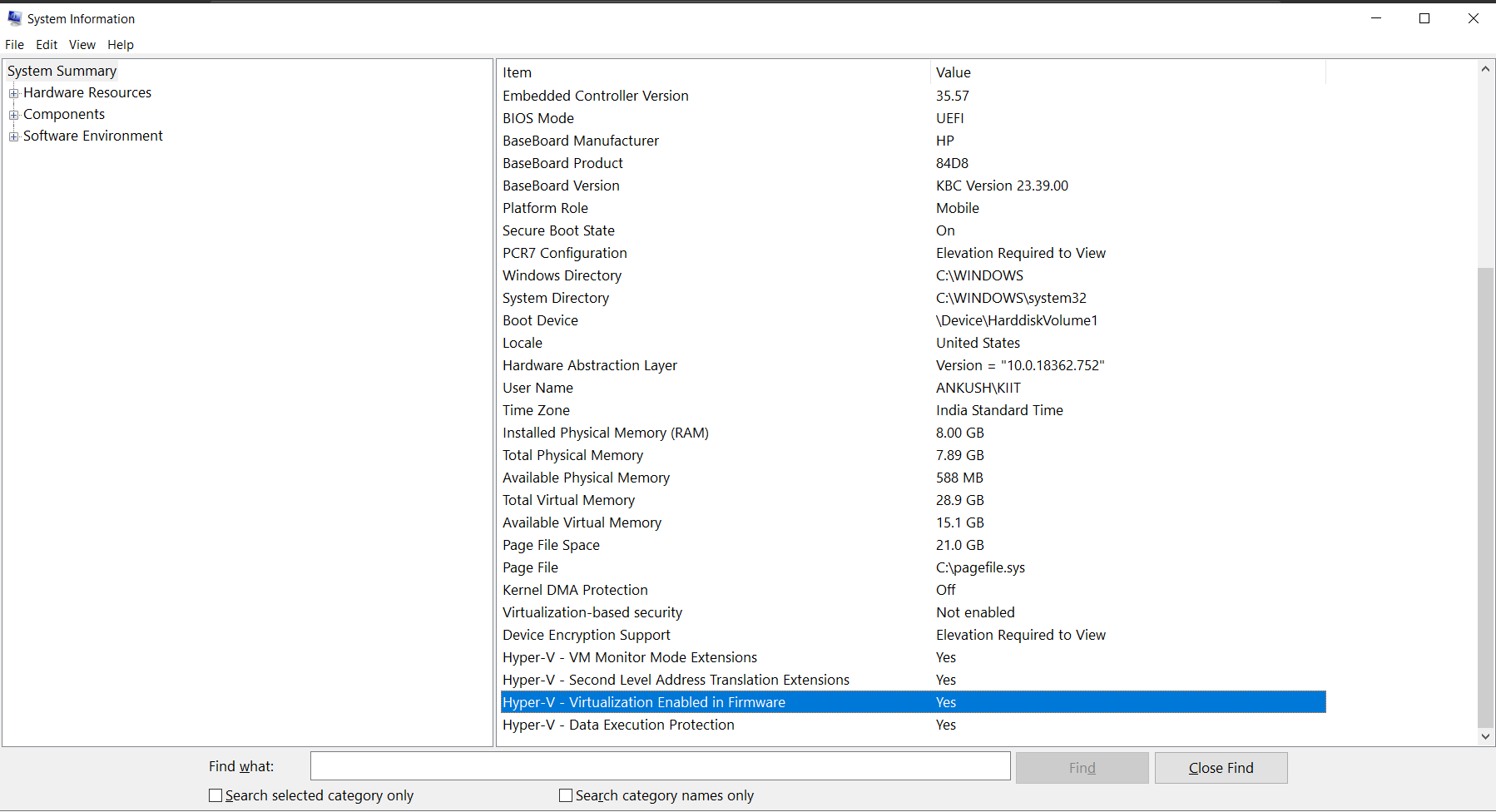
Task: Expand the Components node
Action: point(13,115)
